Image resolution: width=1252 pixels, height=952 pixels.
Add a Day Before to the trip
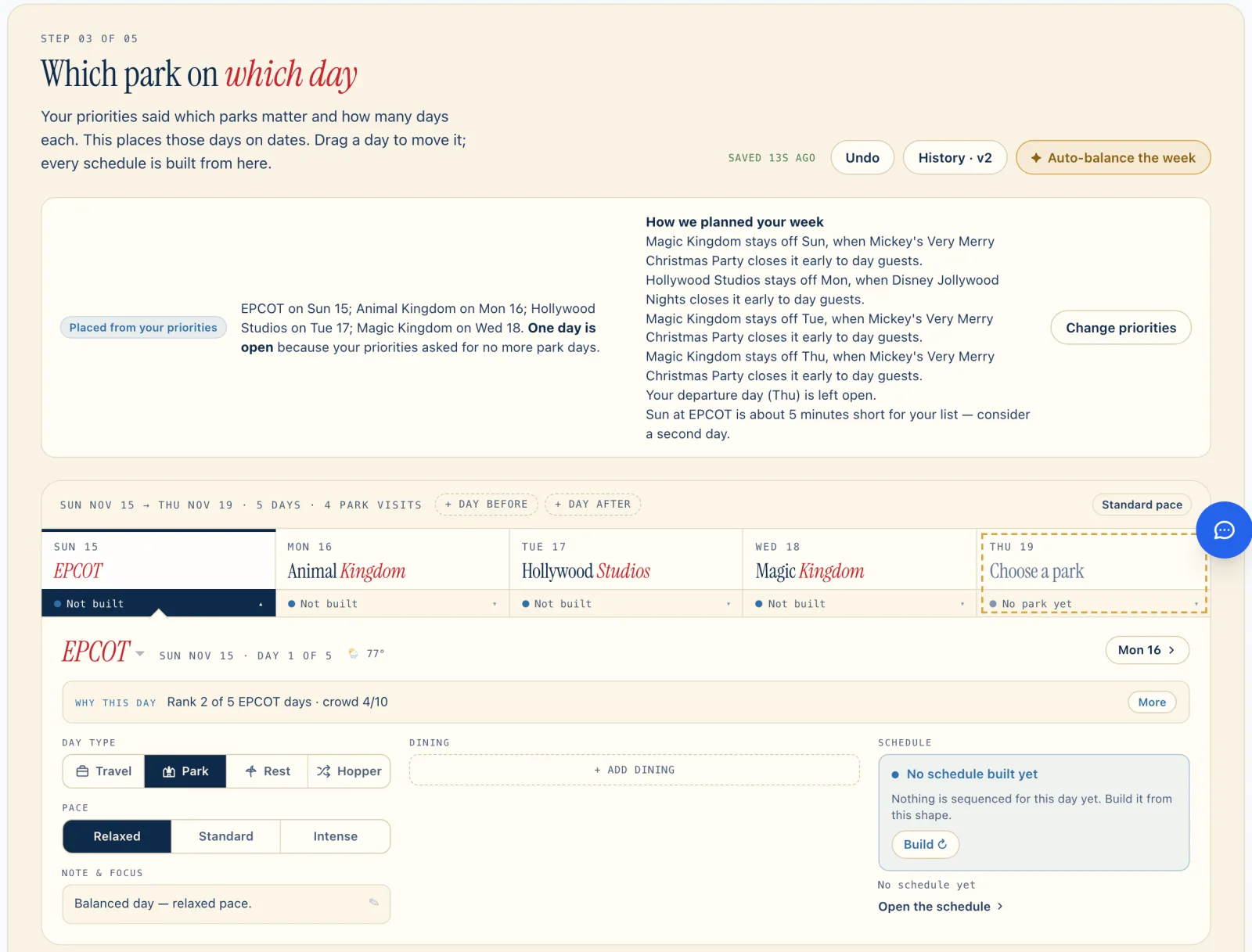(486, 505)
